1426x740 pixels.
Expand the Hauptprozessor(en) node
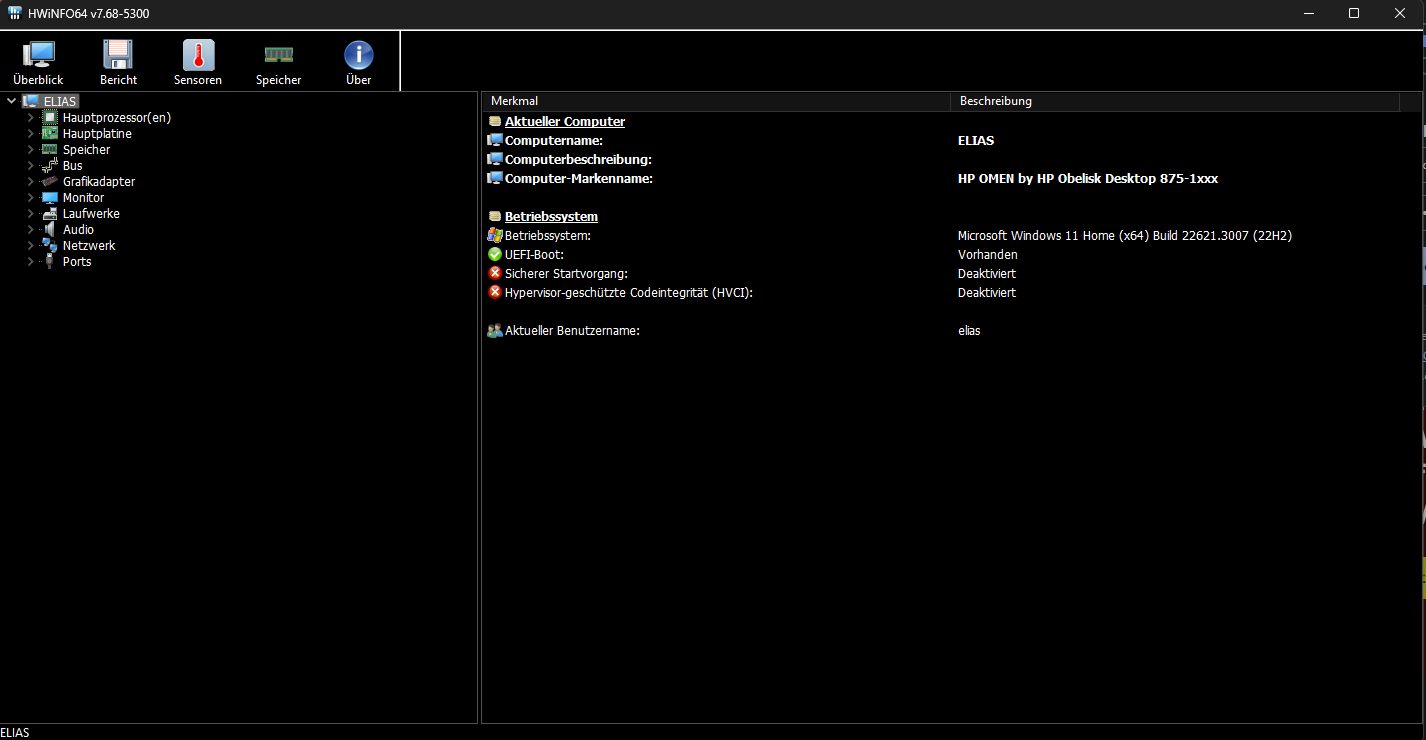pos(30,117)
